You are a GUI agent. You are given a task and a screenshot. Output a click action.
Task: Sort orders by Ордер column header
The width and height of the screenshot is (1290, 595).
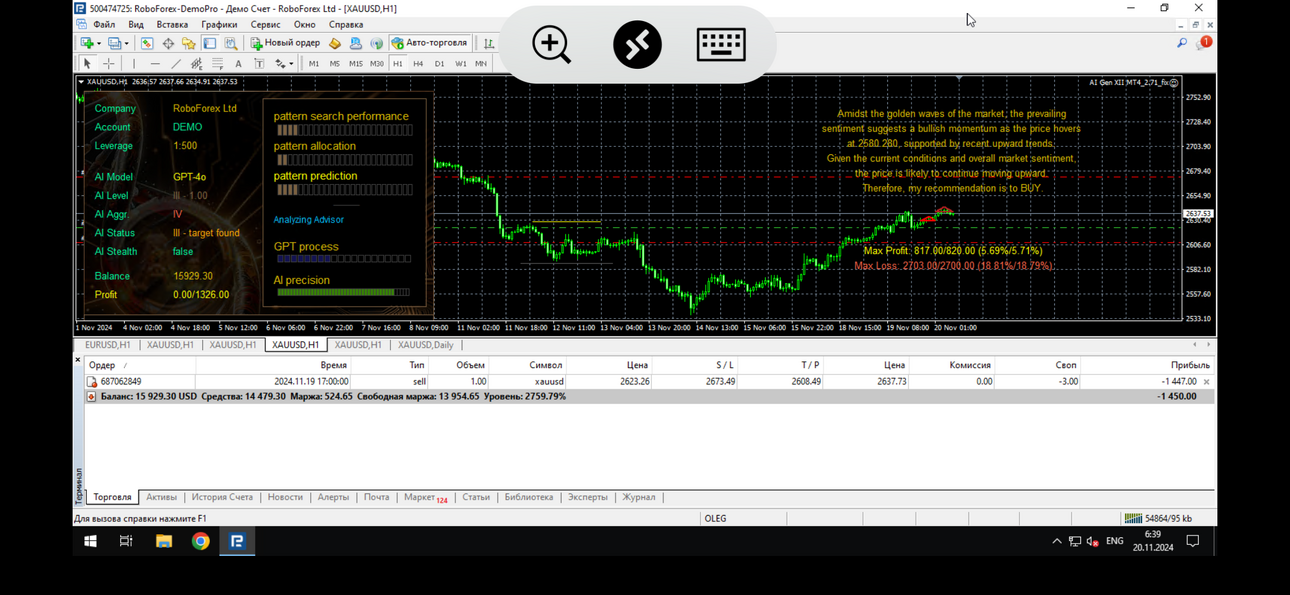point(140,366)
